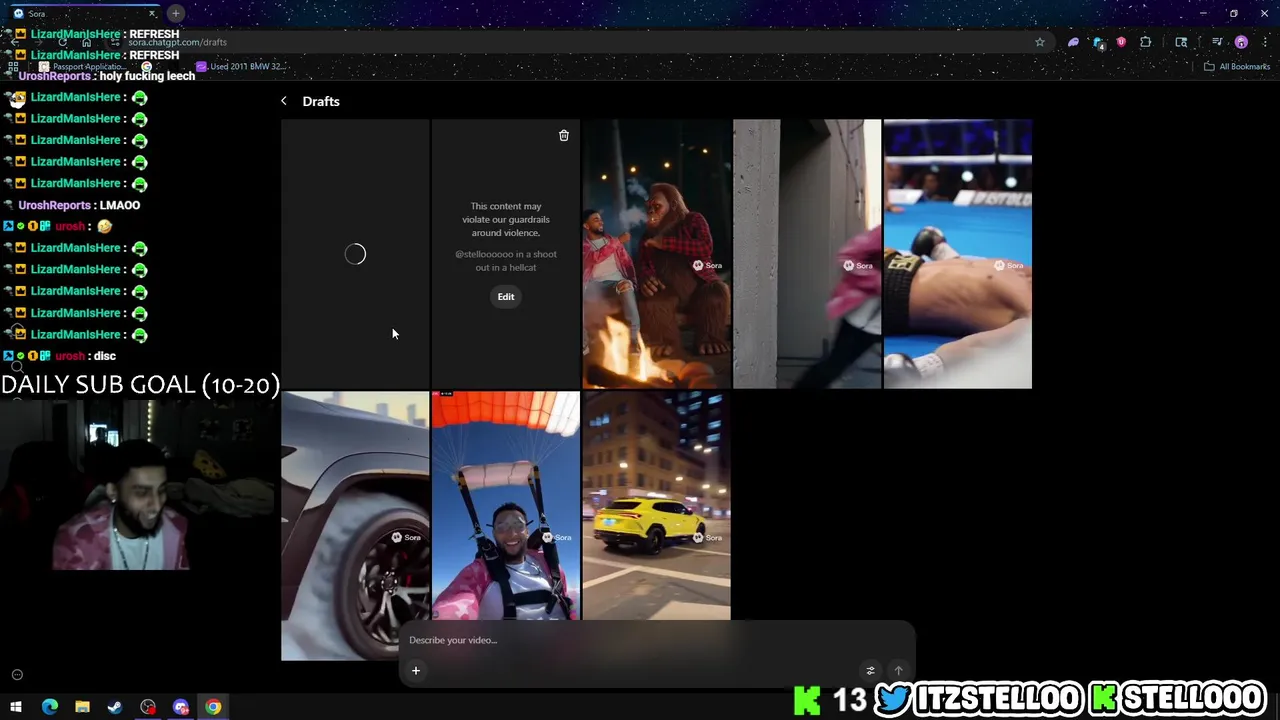Open the Used 2011 BMW bookmark
The image size is (1280, 720).
[x=241, y=67]
